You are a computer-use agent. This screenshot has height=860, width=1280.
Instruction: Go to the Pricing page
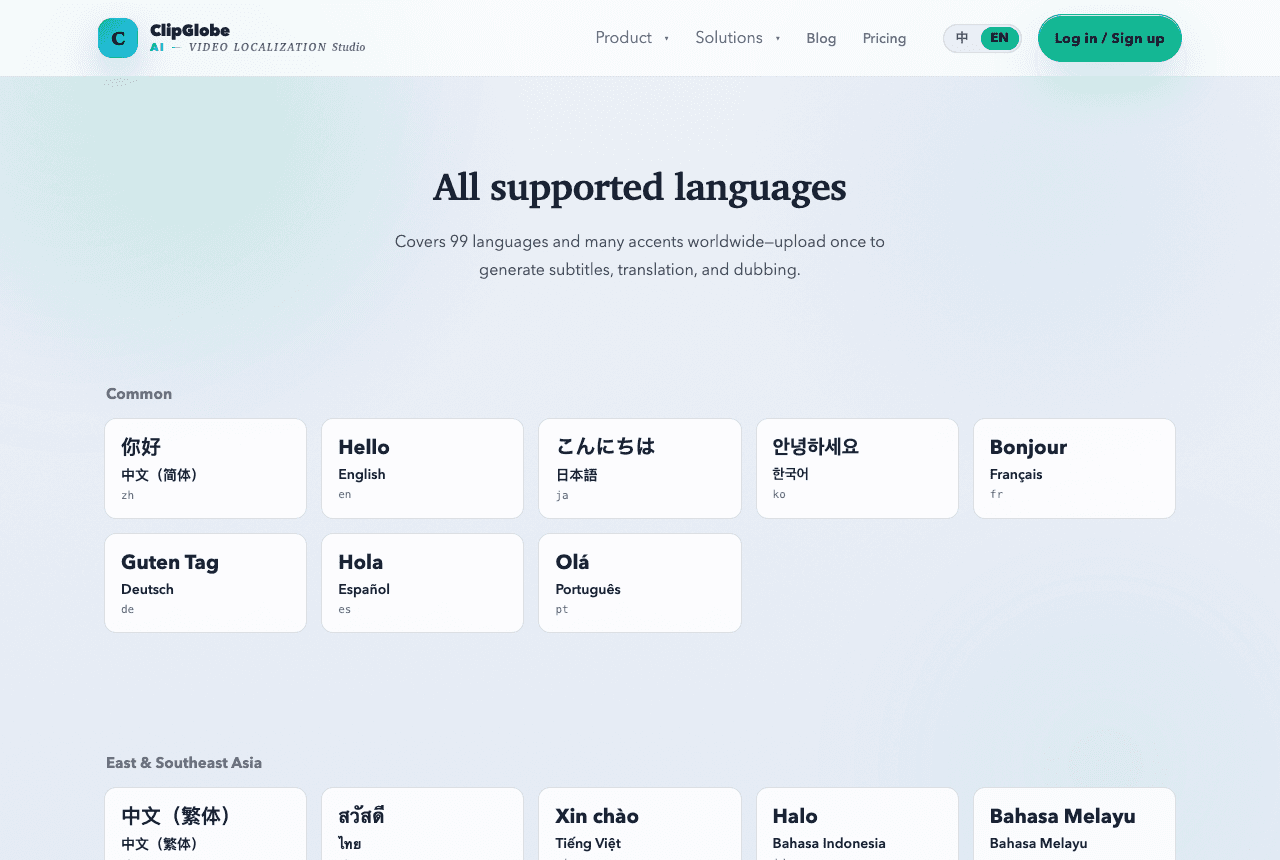884,38
